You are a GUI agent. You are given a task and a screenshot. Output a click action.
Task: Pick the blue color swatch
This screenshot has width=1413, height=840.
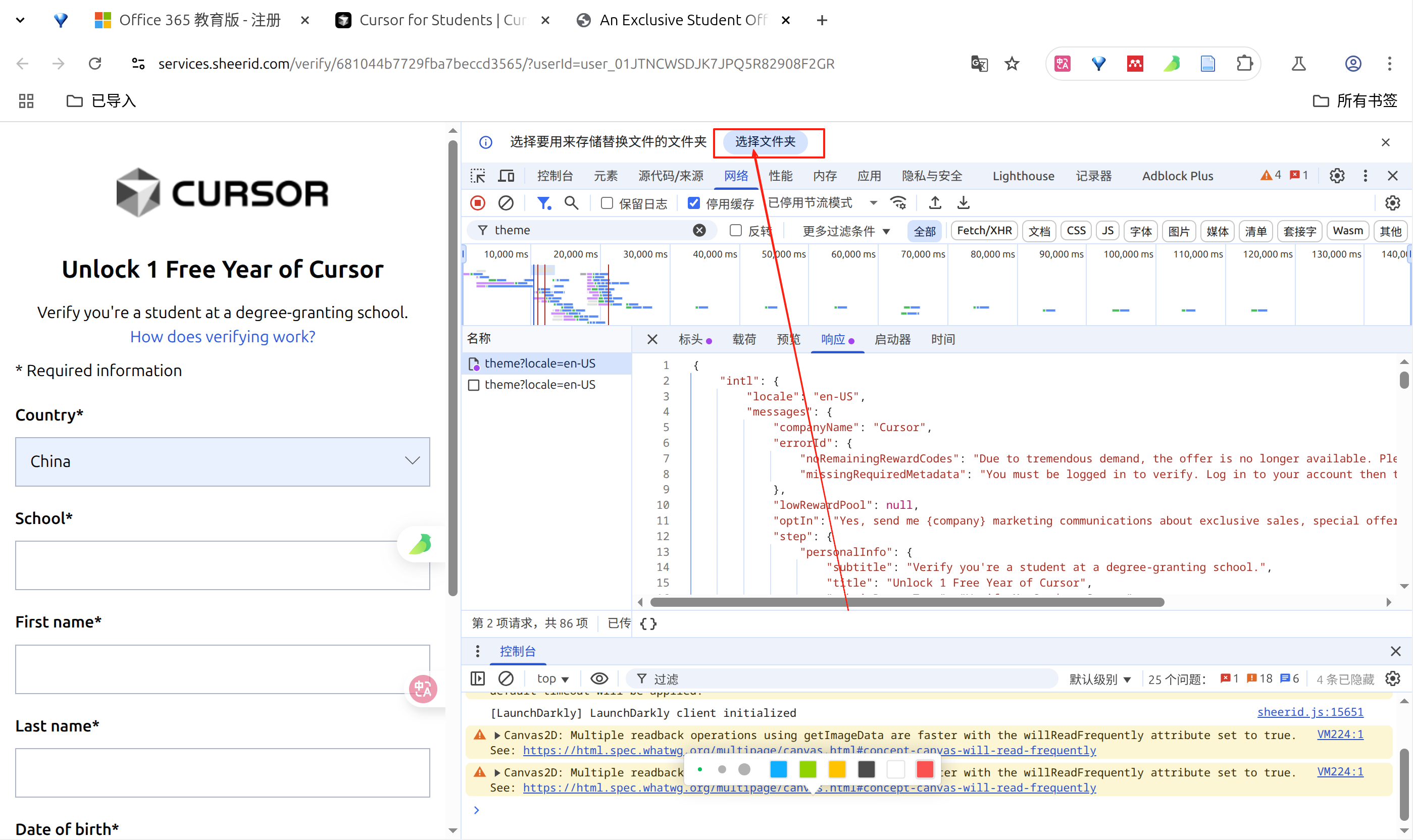pyautogui.click(x=778, y=769)
